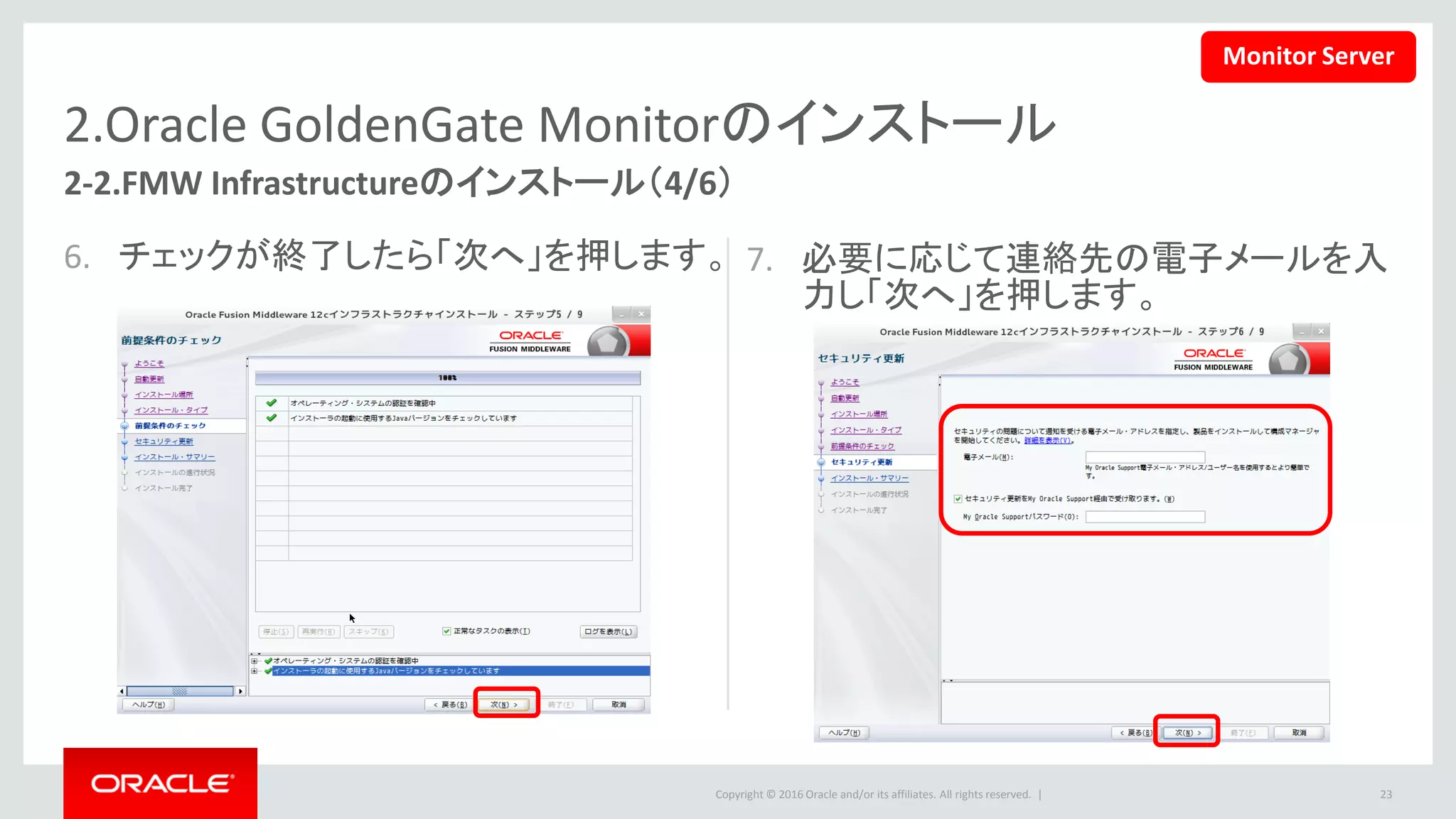
Task: Open ヘルプ(H) in step 6 window
Action: coord(844,732)
